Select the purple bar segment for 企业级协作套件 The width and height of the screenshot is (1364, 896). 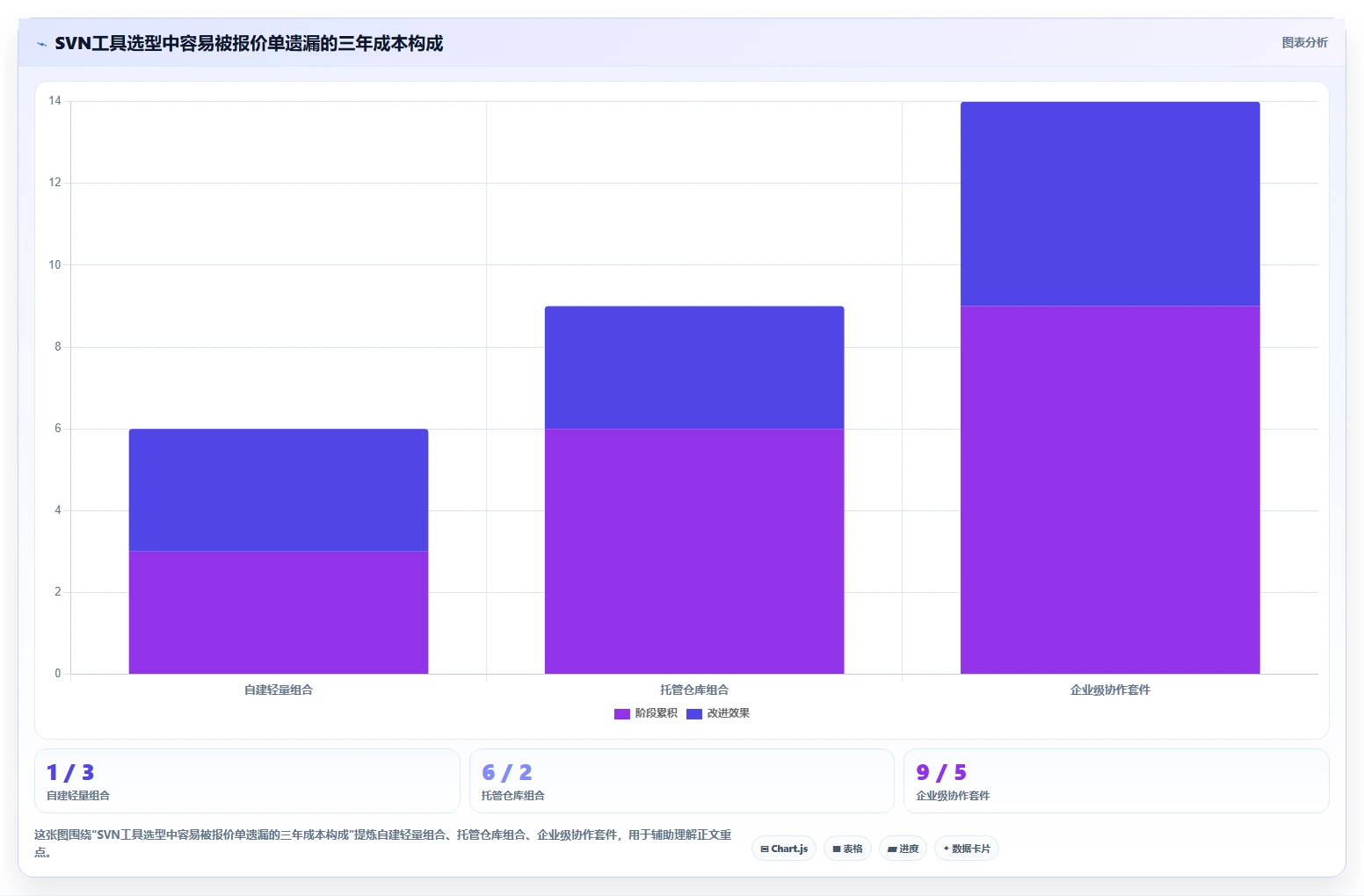click(1110, 490)
